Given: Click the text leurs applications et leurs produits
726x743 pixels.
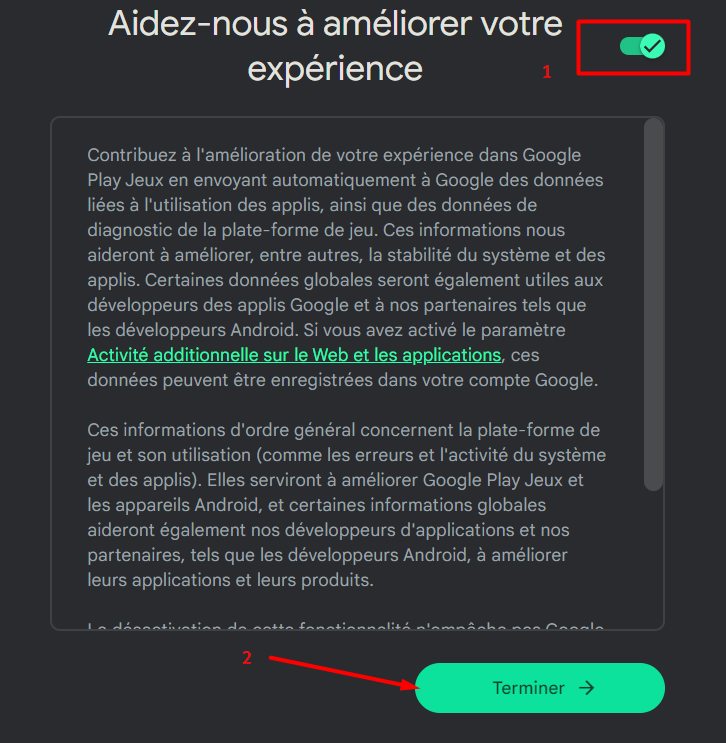Looking at the screenshot, I should (x=230, y=580).
